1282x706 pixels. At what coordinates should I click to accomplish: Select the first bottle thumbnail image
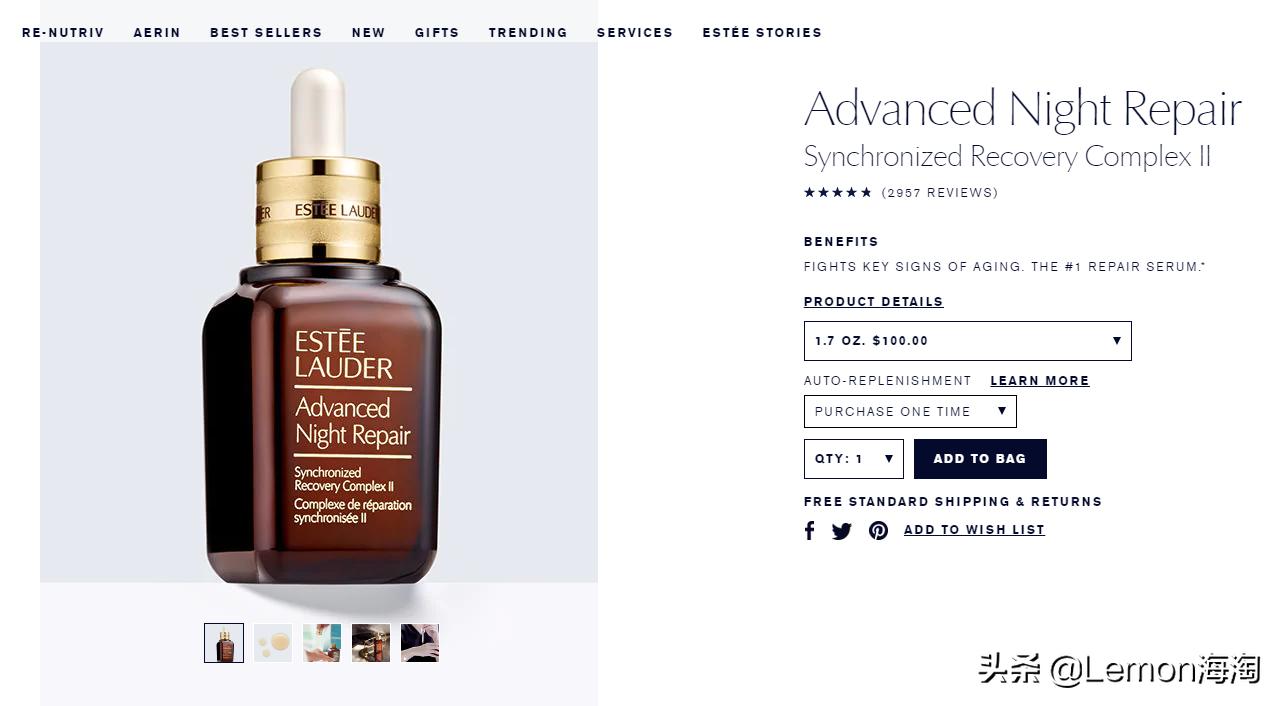224,643
